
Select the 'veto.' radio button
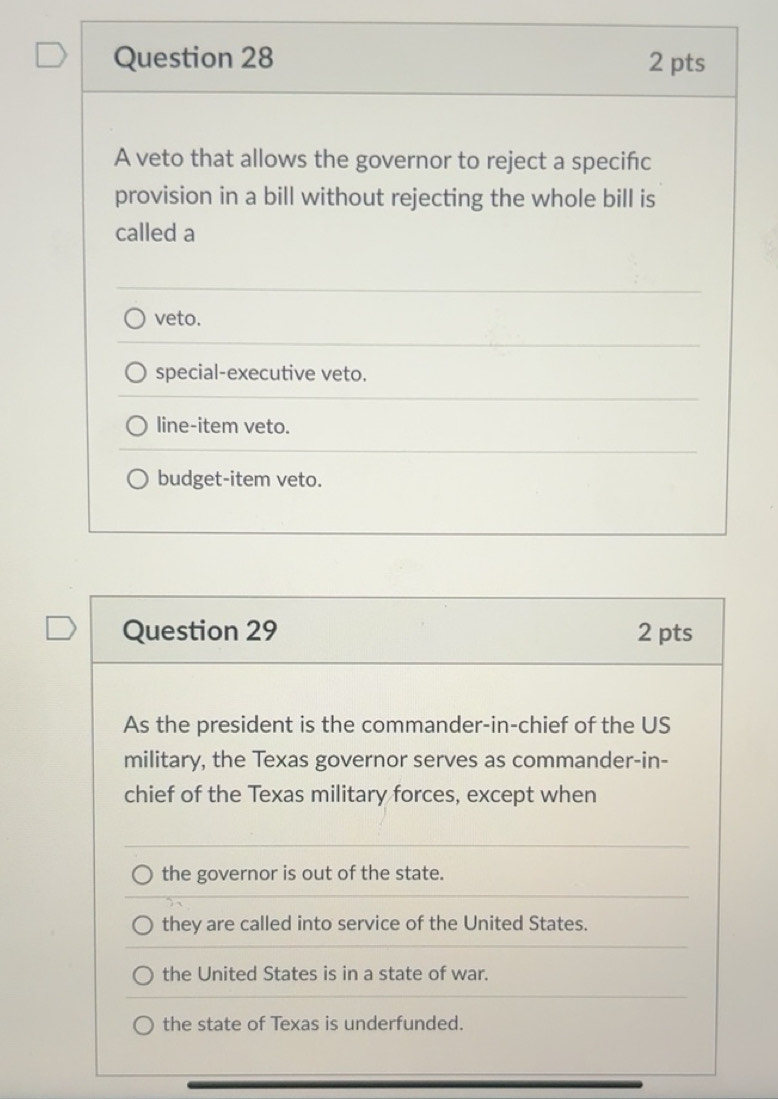[x=135, y=319]
